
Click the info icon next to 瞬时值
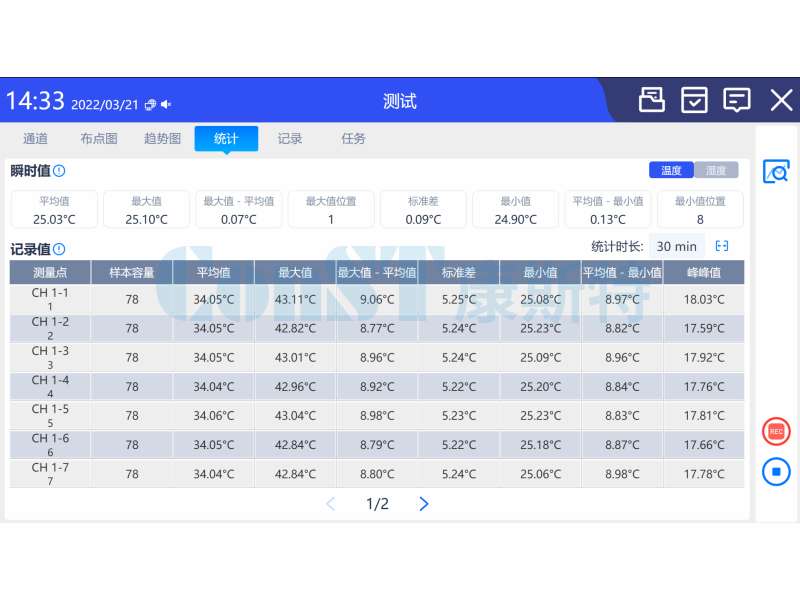click(59, 171)
